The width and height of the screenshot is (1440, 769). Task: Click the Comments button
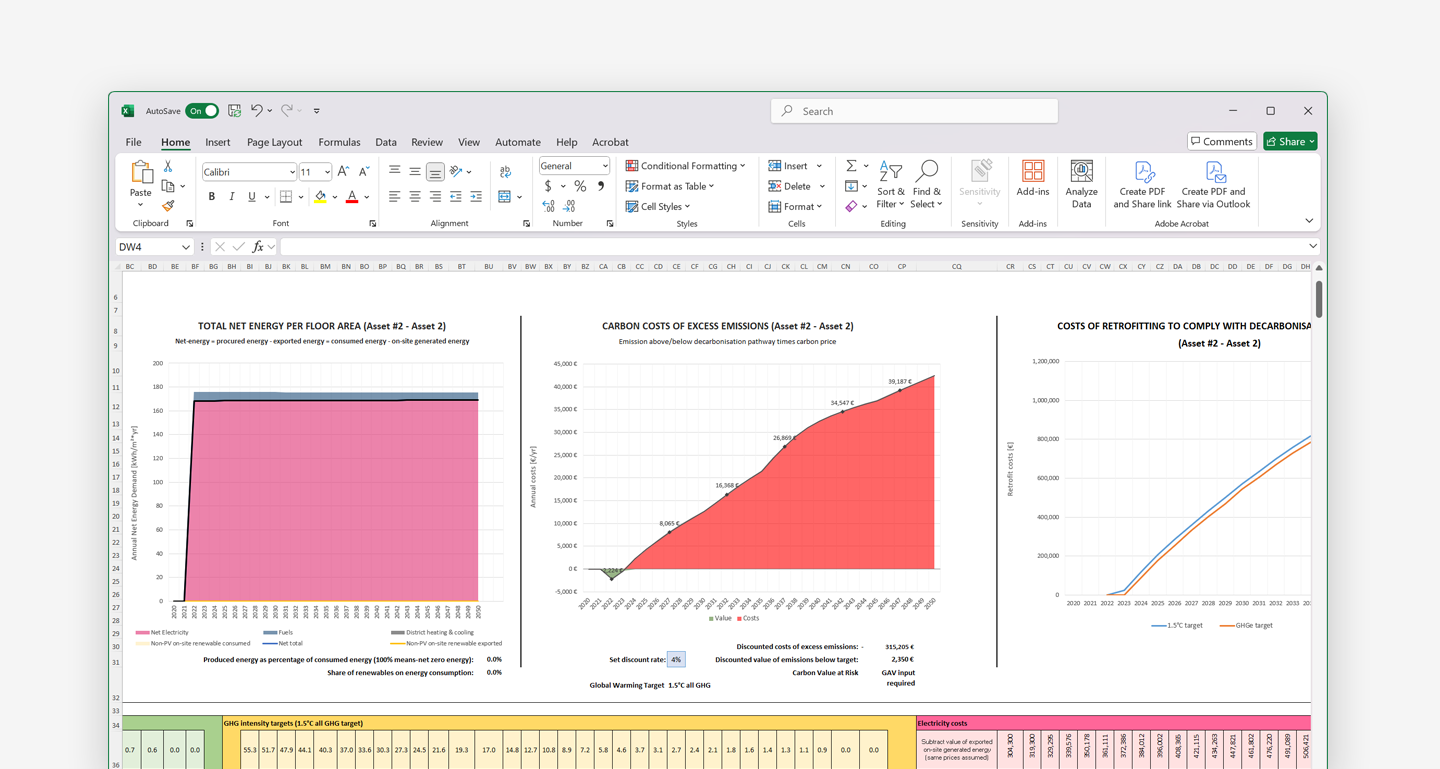(x=1221, y=141)
